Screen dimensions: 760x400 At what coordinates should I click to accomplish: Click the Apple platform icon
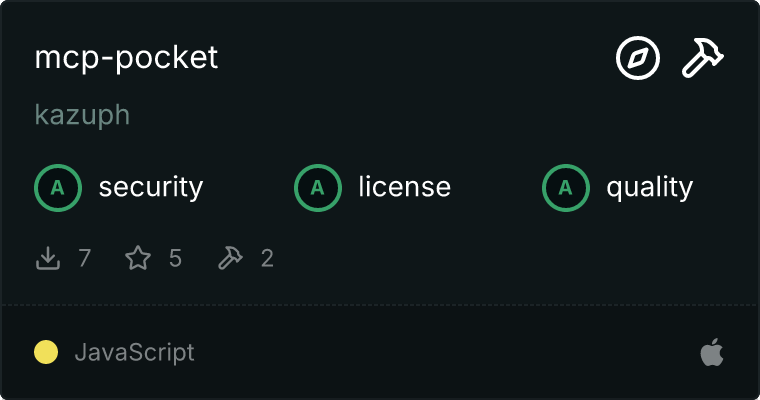(712, 352)
